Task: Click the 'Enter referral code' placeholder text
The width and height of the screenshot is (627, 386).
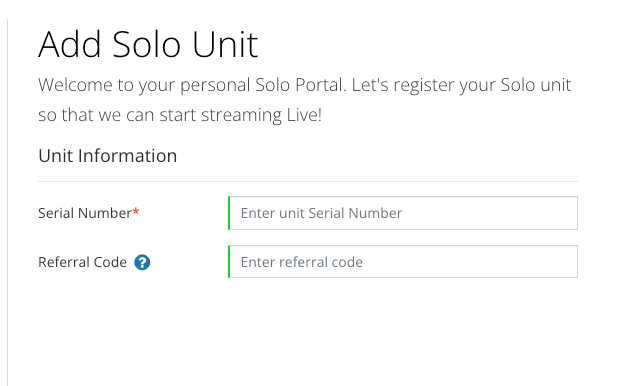Action: pos(302,262)
